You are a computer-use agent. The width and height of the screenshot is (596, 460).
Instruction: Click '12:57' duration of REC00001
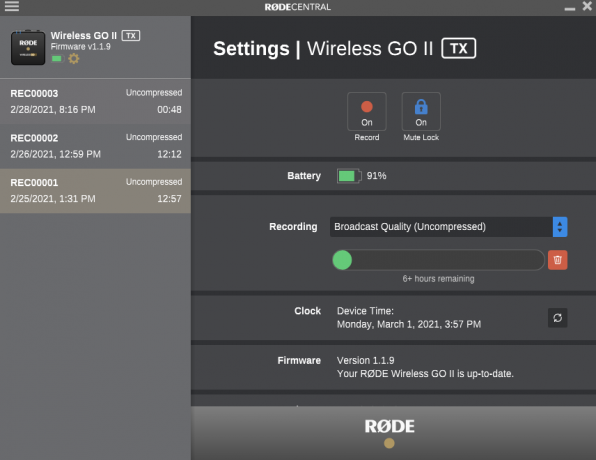coord(170,199)
